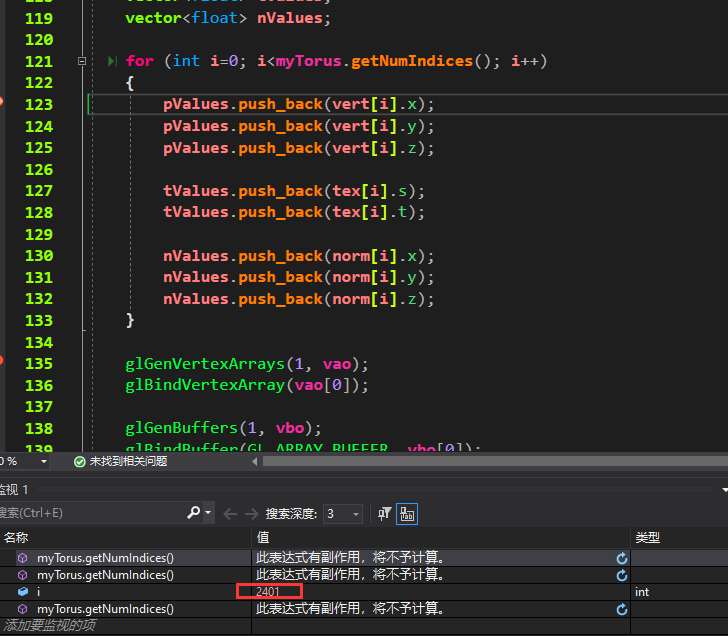The image size is (728, 636).
Task: Click the 值 column header
Action: click(441, 538)
